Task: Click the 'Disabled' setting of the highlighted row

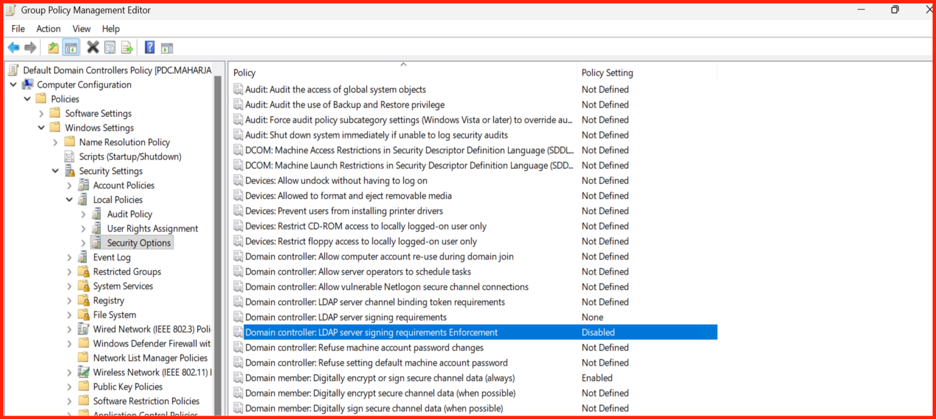Action: tap(598, 332)
